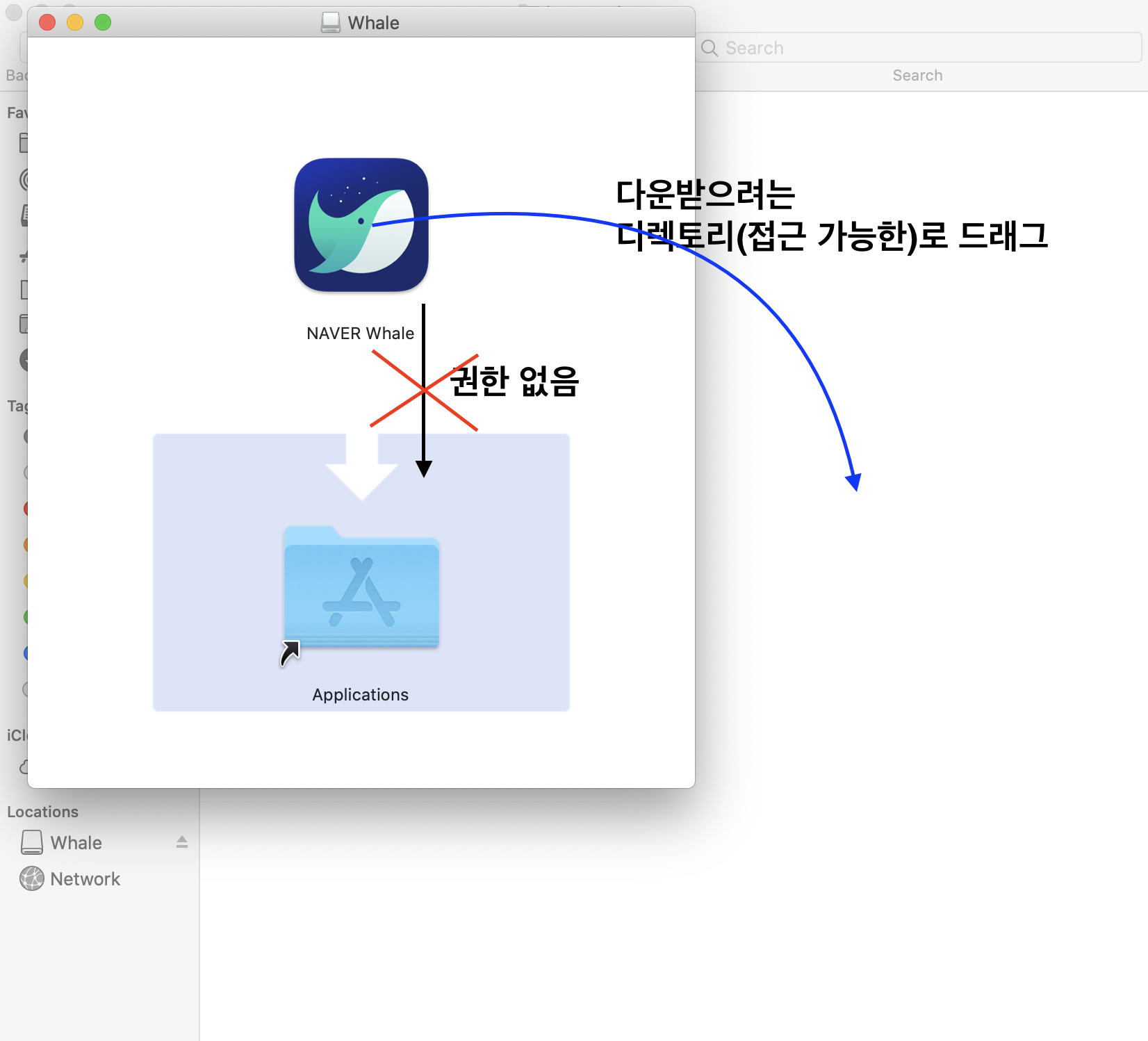Click the Whale disk icon in title bar
This screenshot has width=1148, height=1041.
coord(331,23)
